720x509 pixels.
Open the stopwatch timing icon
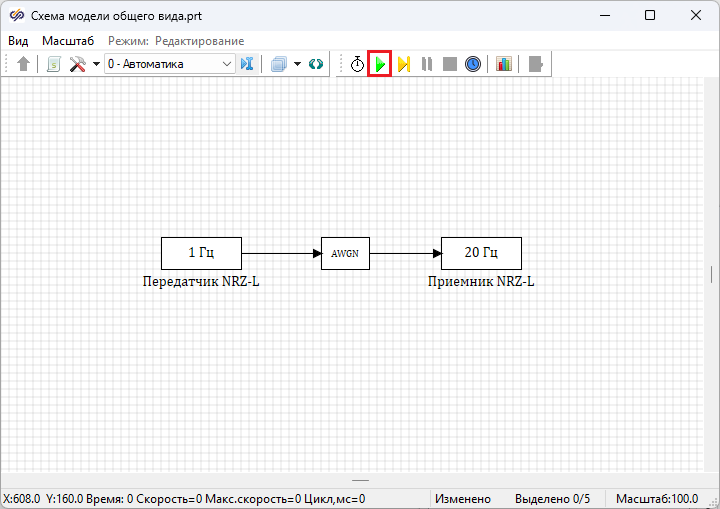point(357,64)
